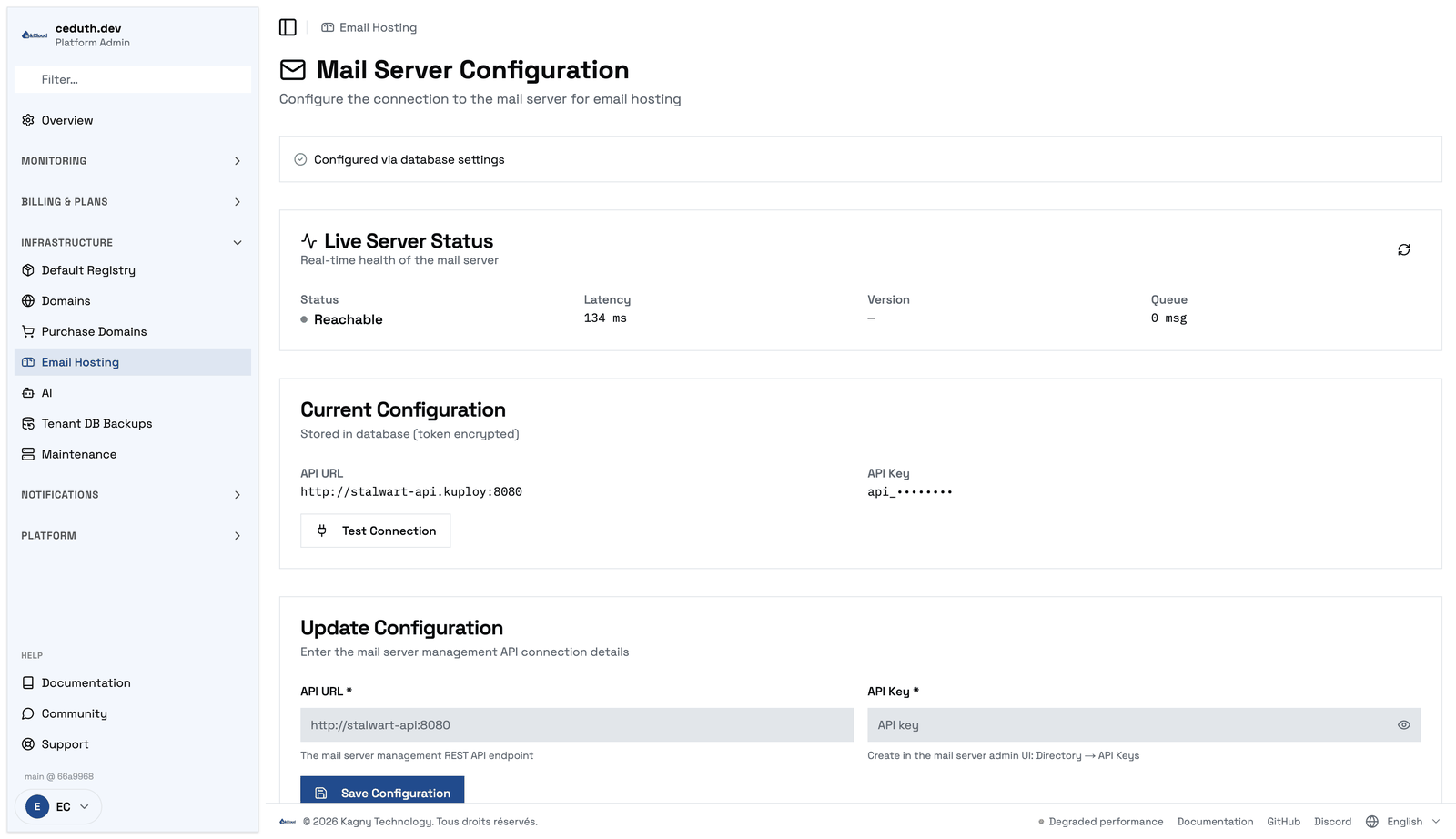The height and width of the screenshot is (839, 1456).
Task: Expand the Notifications section
Action: 133,495
